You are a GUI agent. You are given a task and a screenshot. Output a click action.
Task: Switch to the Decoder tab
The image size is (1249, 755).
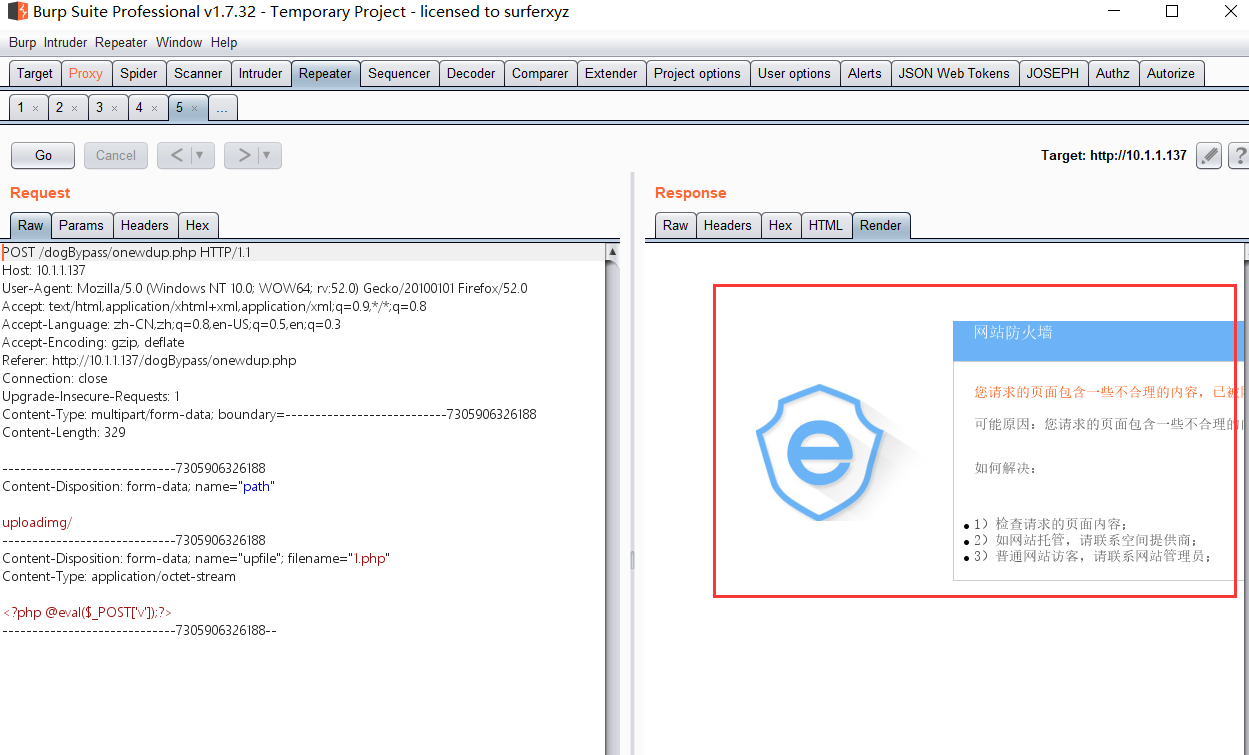click(x=471, y=73)
